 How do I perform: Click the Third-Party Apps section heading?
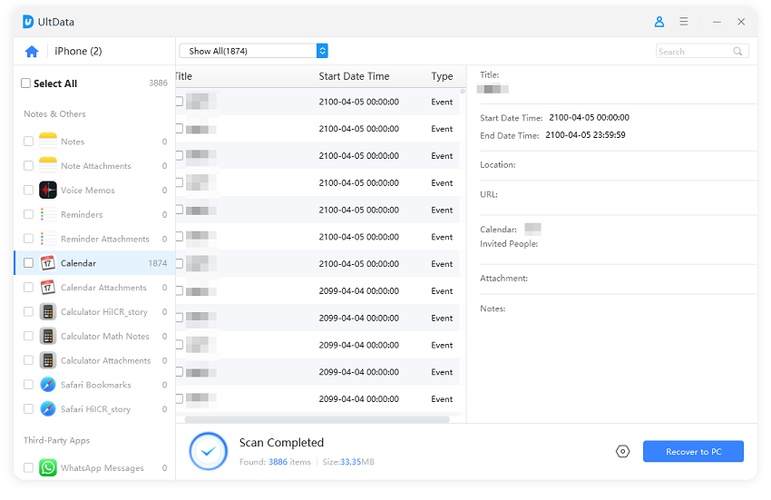pos(57,440)
